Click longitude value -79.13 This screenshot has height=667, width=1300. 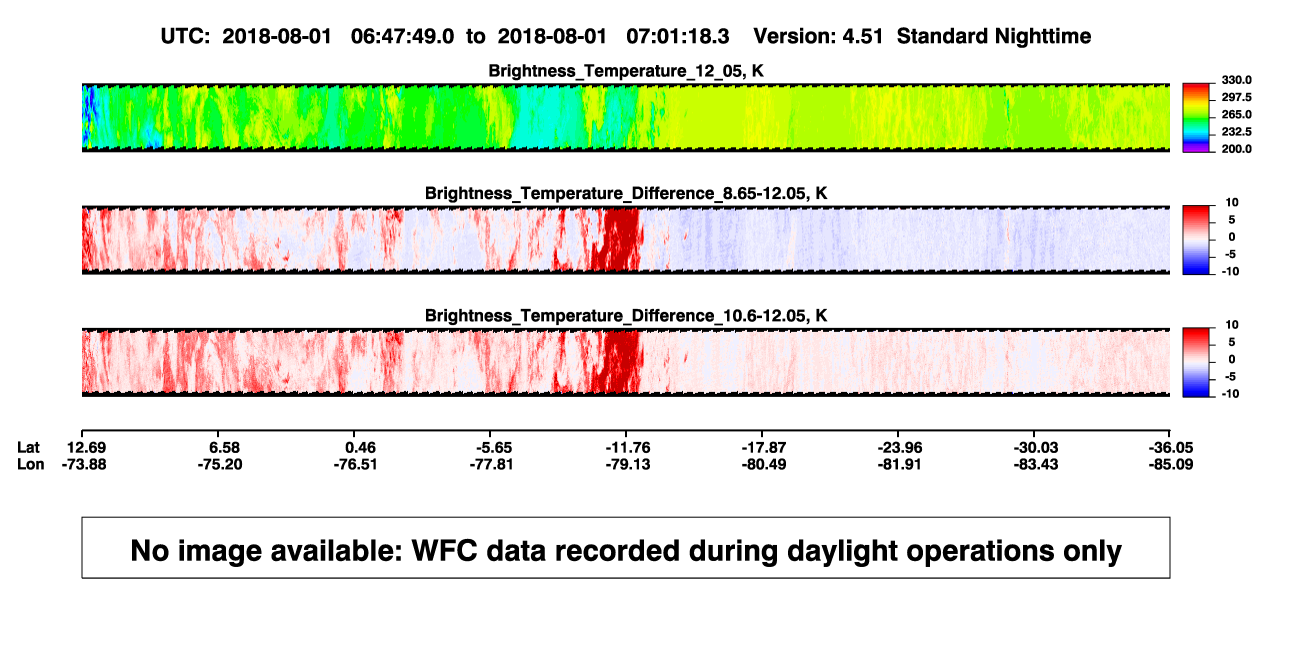pos(626,464)
